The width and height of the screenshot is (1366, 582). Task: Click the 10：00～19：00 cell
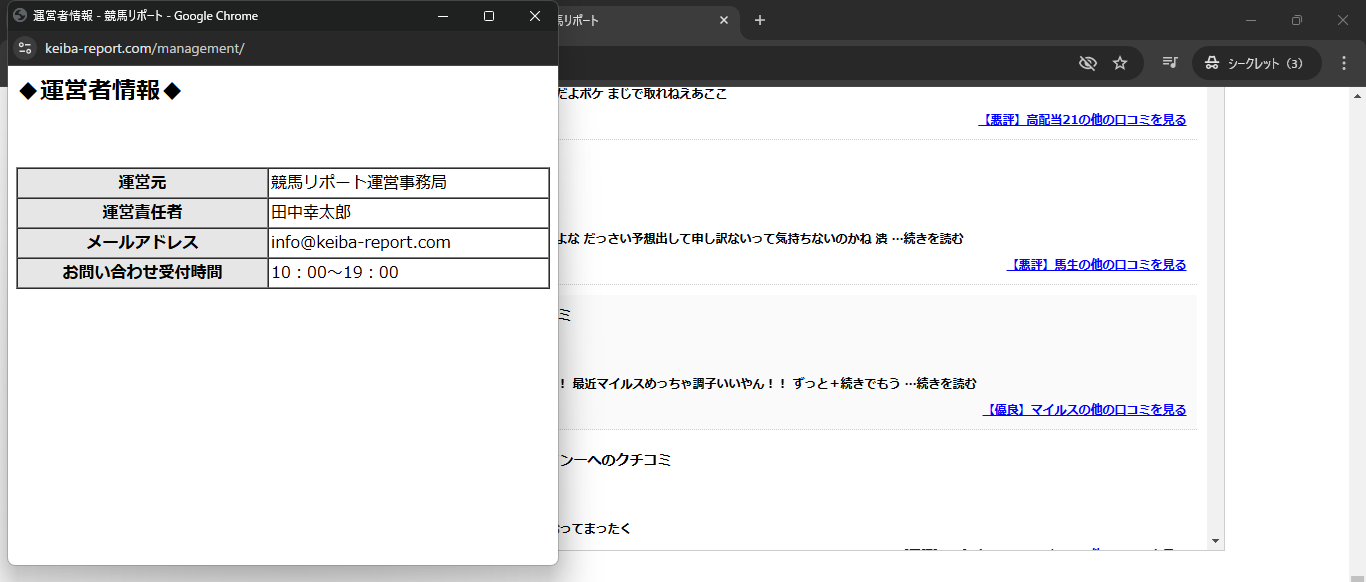coord(408,273)
